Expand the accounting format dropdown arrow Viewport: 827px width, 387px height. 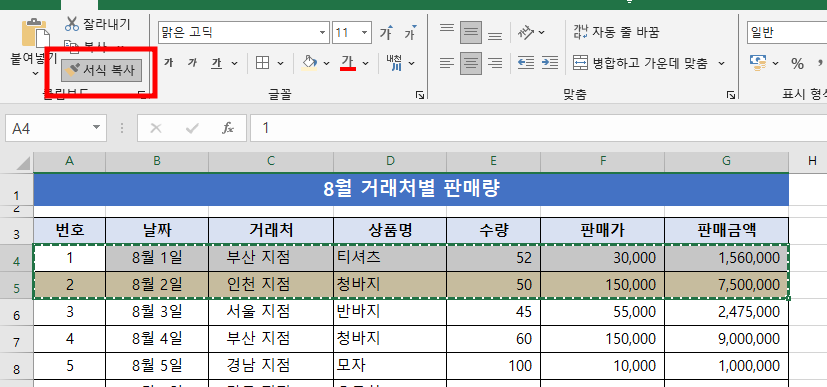[x=775, y=64]
